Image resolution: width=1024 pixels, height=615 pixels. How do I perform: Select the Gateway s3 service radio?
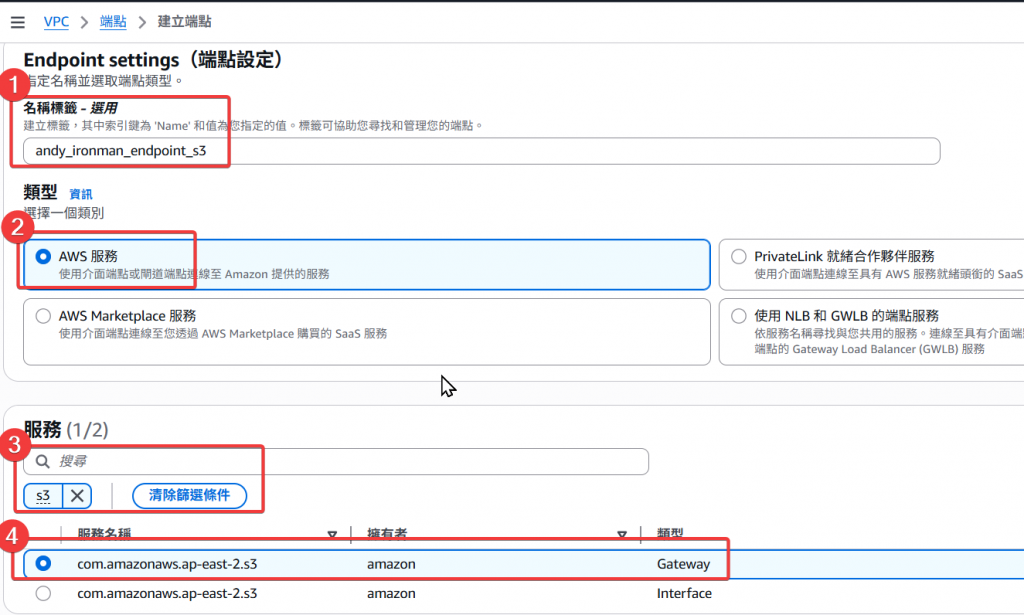[x=43, y=563]
